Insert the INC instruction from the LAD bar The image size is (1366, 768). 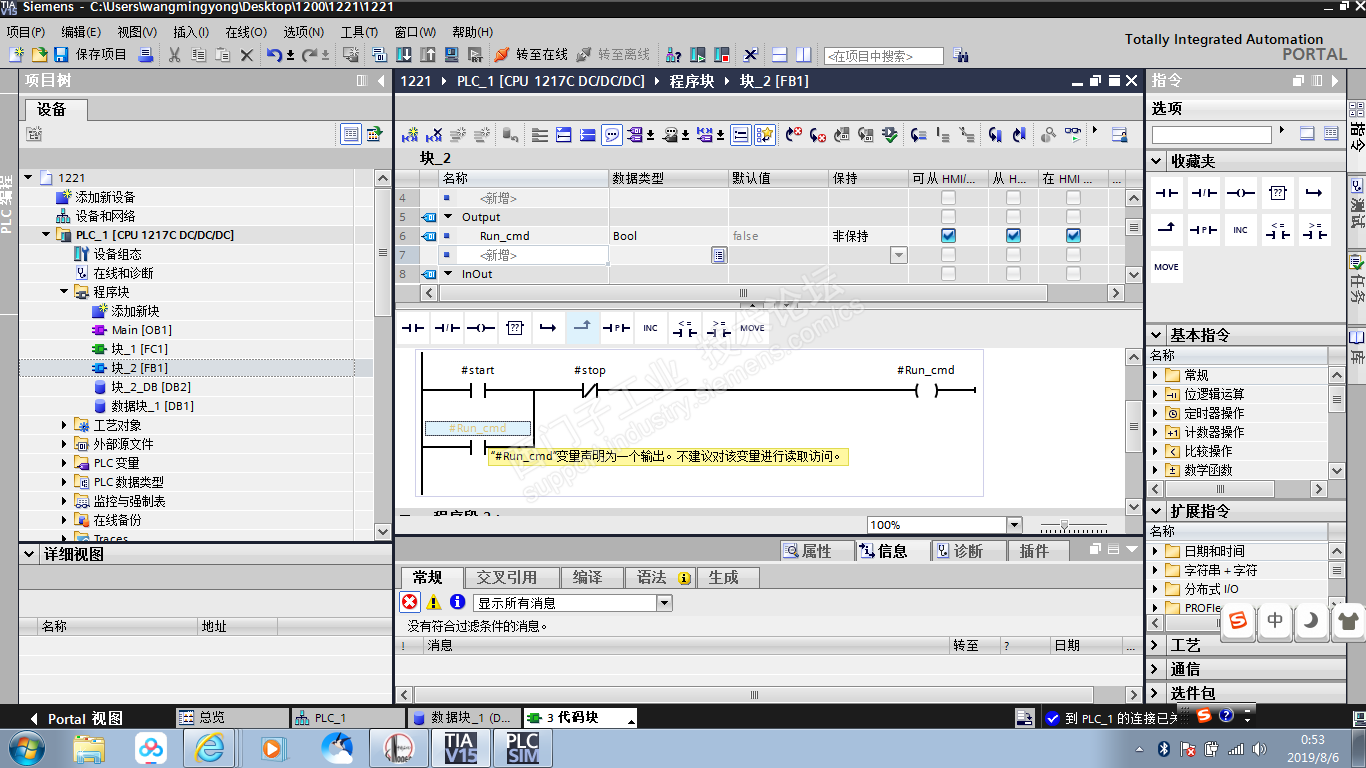(650, 327)
